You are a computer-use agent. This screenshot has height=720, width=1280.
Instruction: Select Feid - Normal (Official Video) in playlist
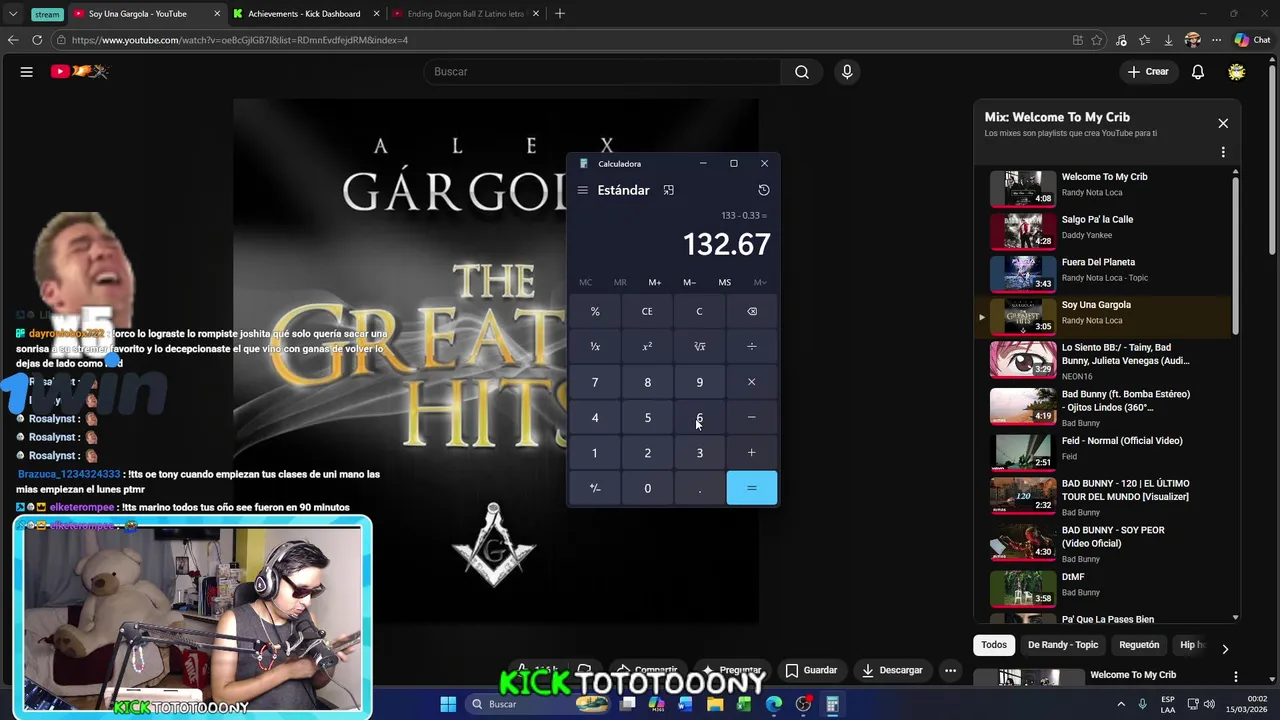1105,452
